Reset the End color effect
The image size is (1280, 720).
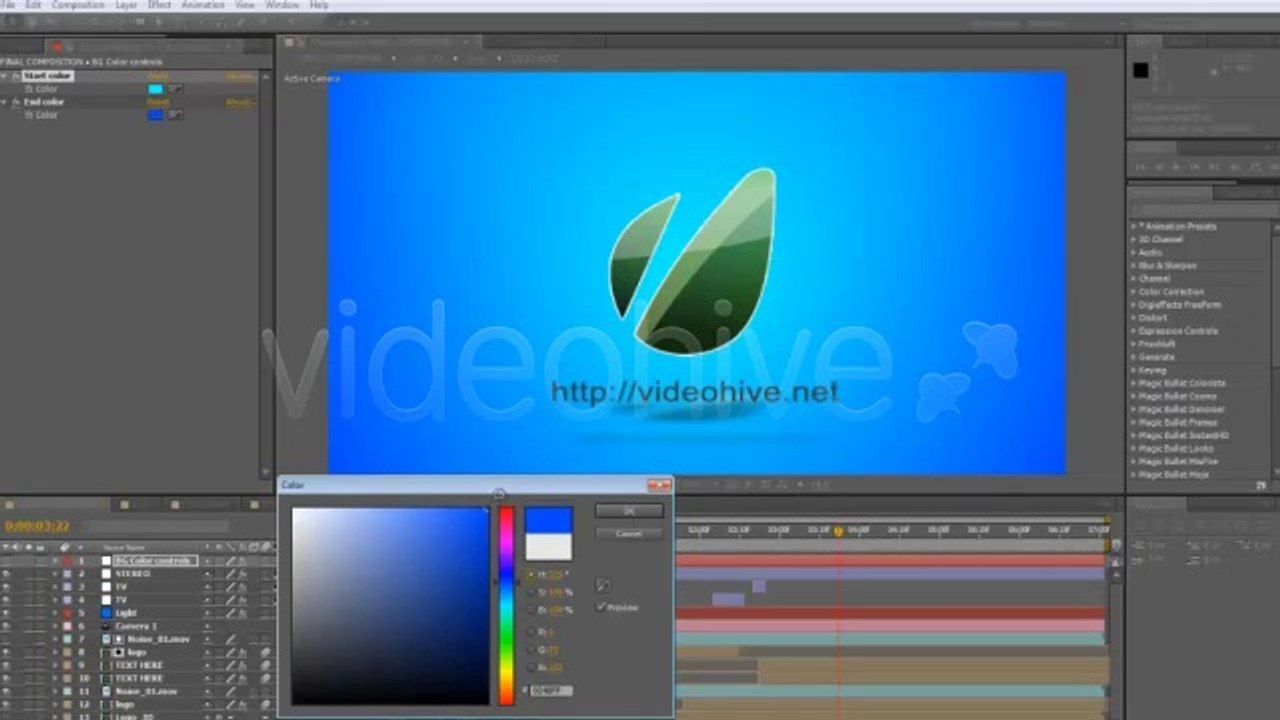pyautogui.click(x=158, y=102)
